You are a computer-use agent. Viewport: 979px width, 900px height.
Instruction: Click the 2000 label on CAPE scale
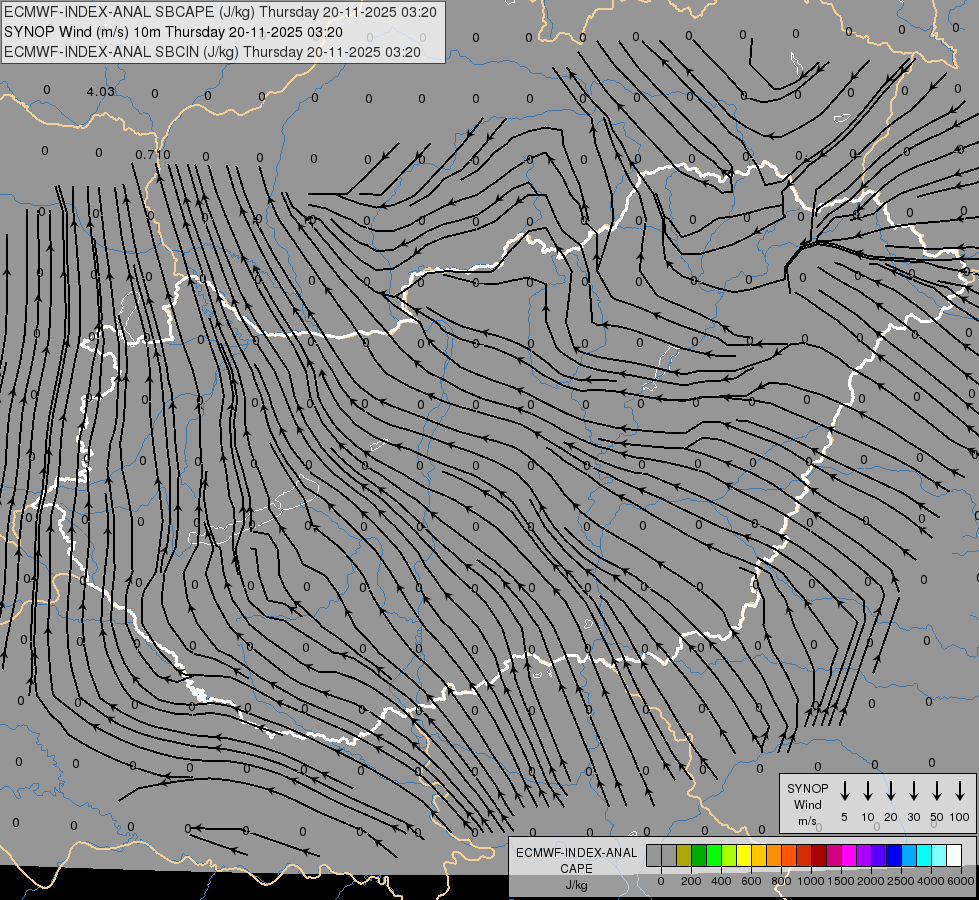click(x=871, y=881)
